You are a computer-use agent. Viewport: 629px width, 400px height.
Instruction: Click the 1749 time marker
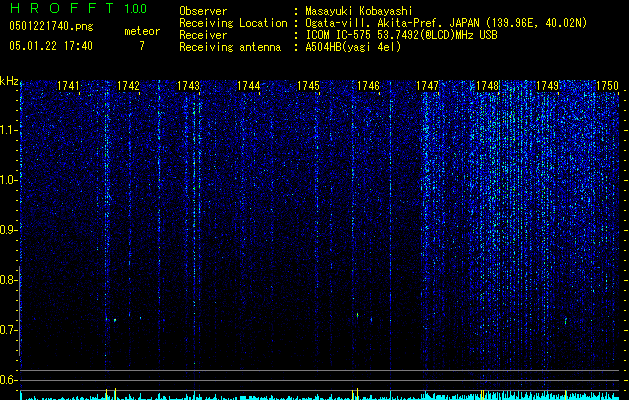pos(548,86)
